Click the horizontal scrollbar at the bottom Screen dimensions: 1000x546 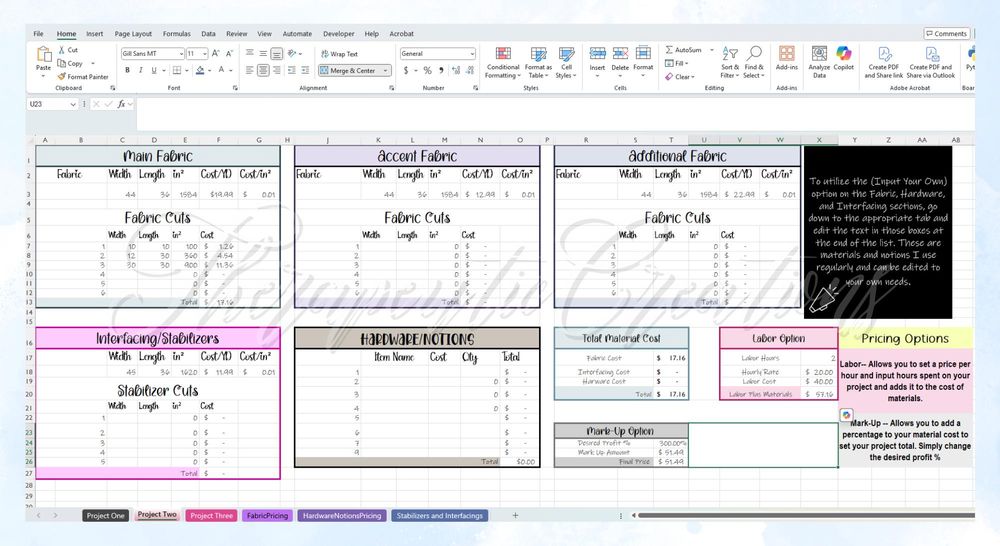click(806, 515)
